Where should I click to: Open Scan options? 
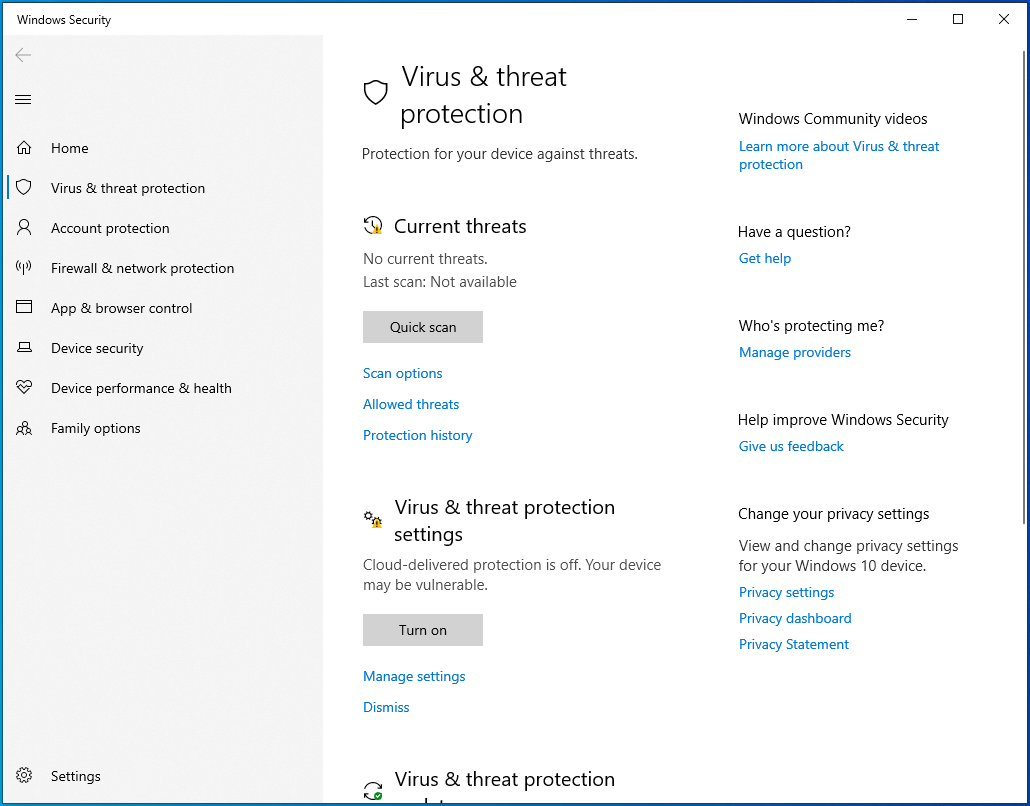pyautogui.click(x=402, y=373)
